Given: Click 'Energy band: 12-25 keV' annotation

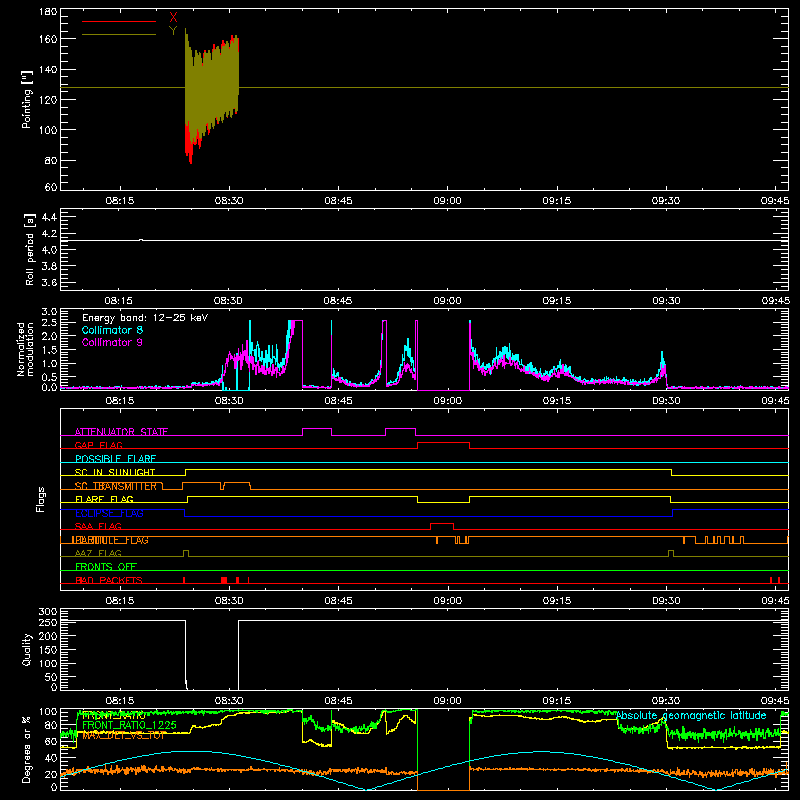Looking at the screenshot, I should [x=145, y=318].
